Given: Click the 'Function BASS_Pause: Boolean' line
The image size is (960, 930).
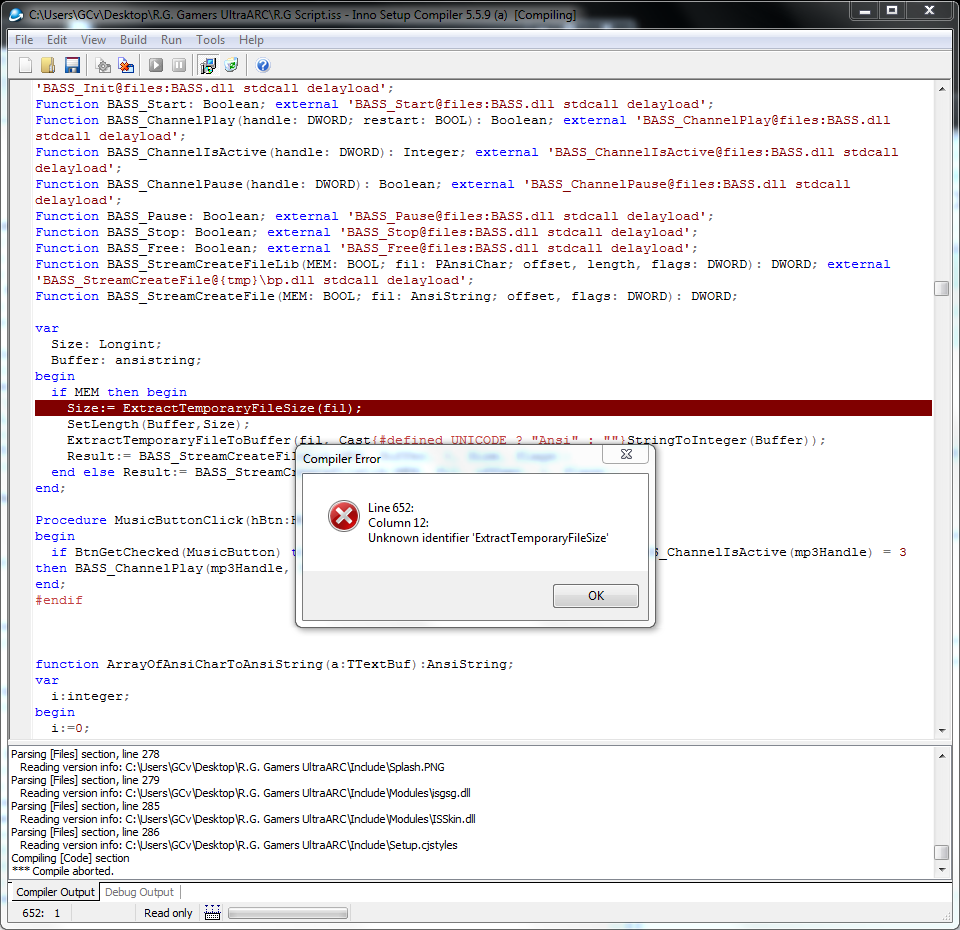Looking at the screenshot, I should (374, 216).
